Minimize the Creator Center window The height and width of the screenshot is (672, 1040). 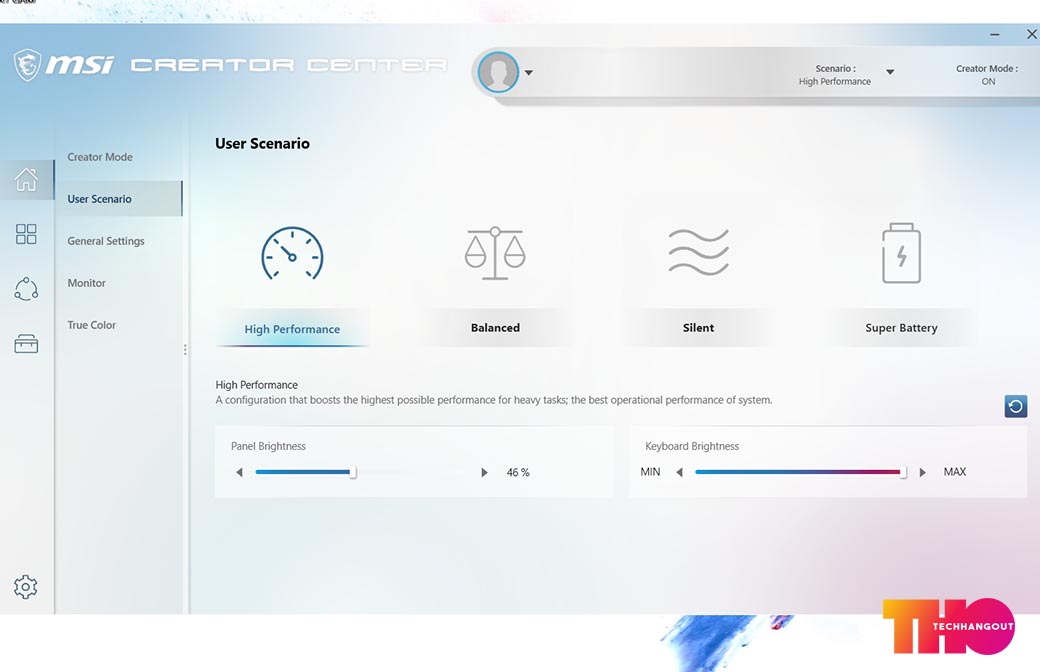(x=994, y=34)
